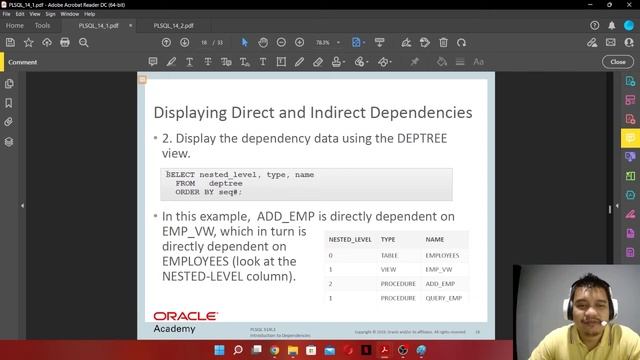
Task: Close the Comment toolbar
Action: tap(618, 62)
